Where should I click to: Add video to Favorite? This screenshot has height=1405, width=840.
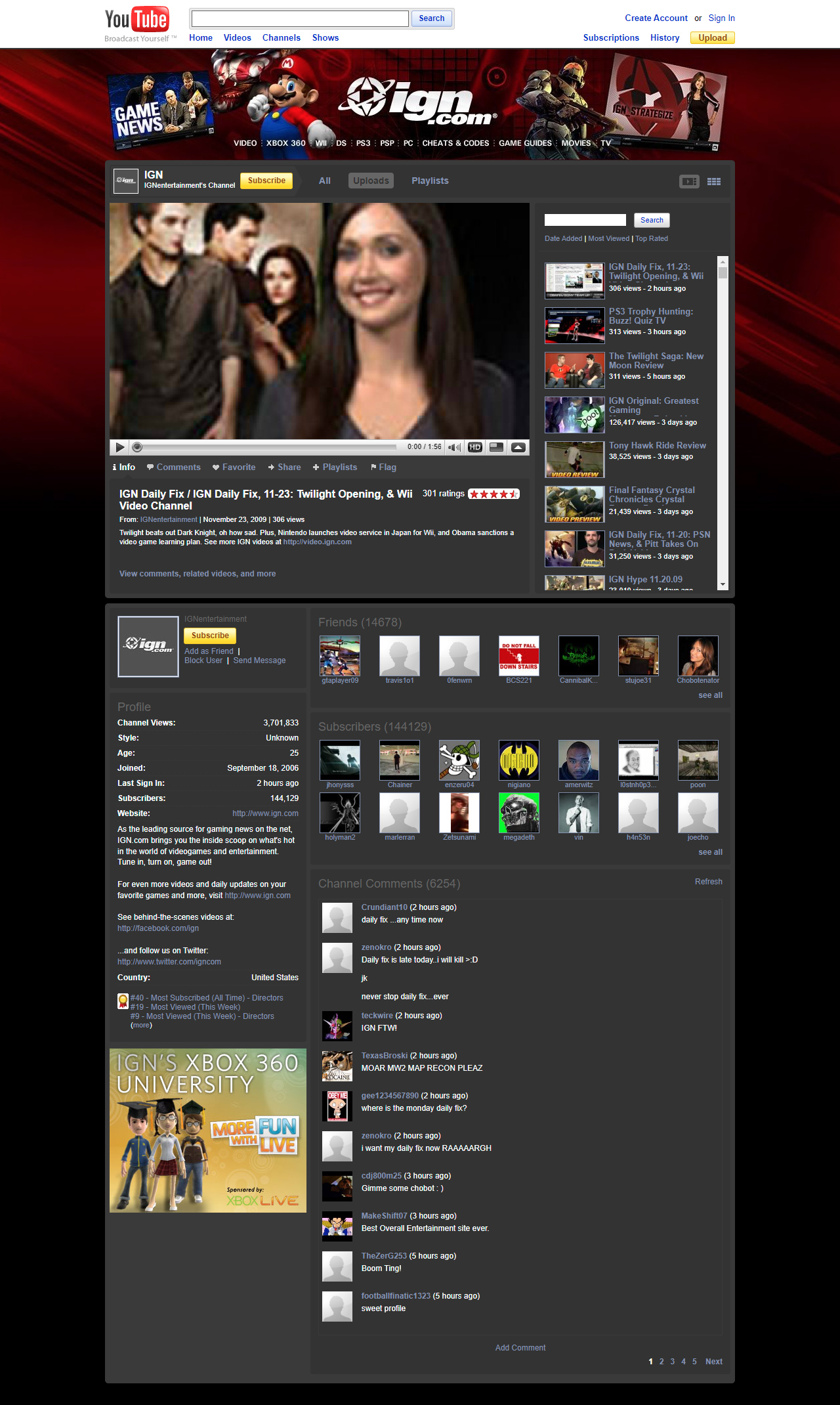tap(234, 467)
